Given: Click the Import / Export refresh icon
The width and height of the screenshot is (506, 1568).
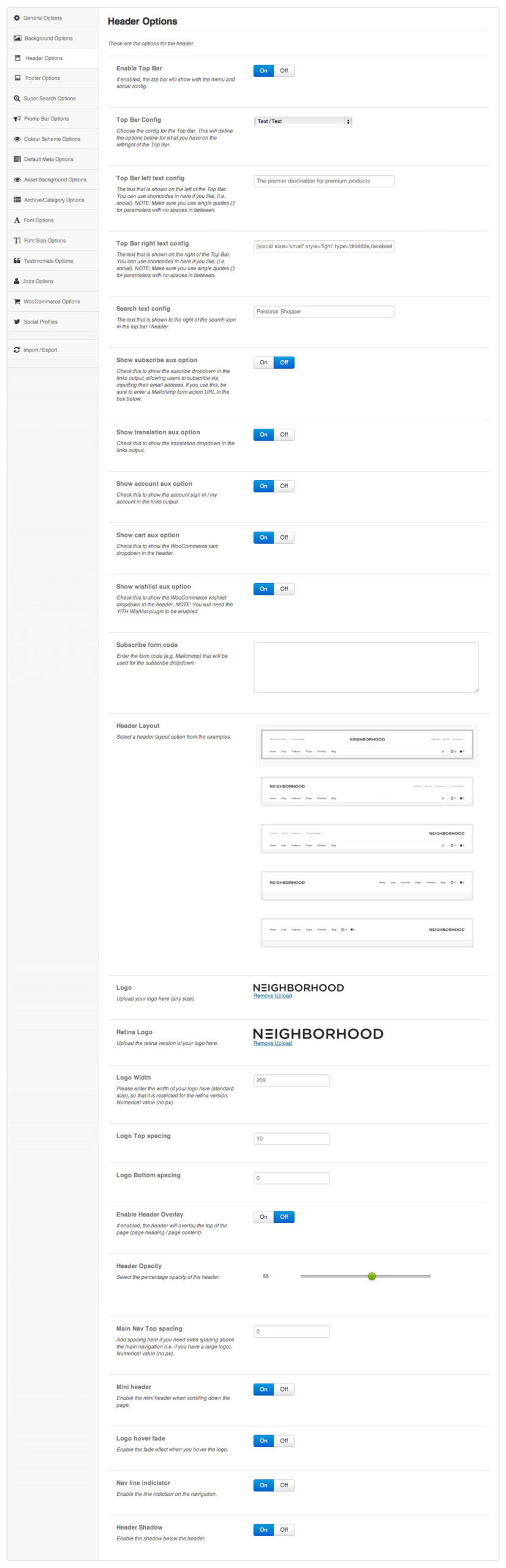Looking at the screenshot, I should coord(17,350).
